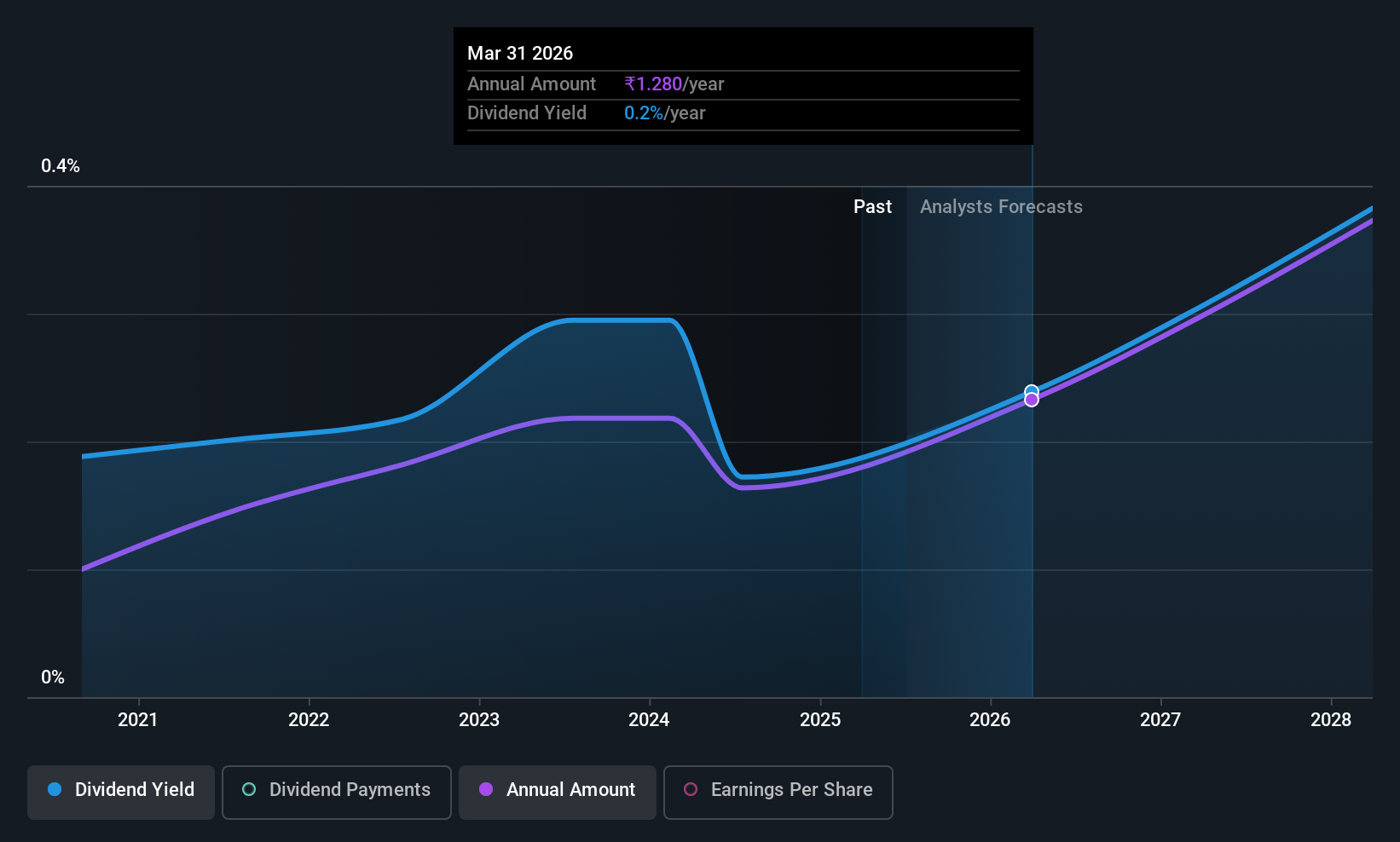Viewport: 1400px width, 842px height.
Task: Click the 2024 x-axis label
Action: click(x=650, y=720)
